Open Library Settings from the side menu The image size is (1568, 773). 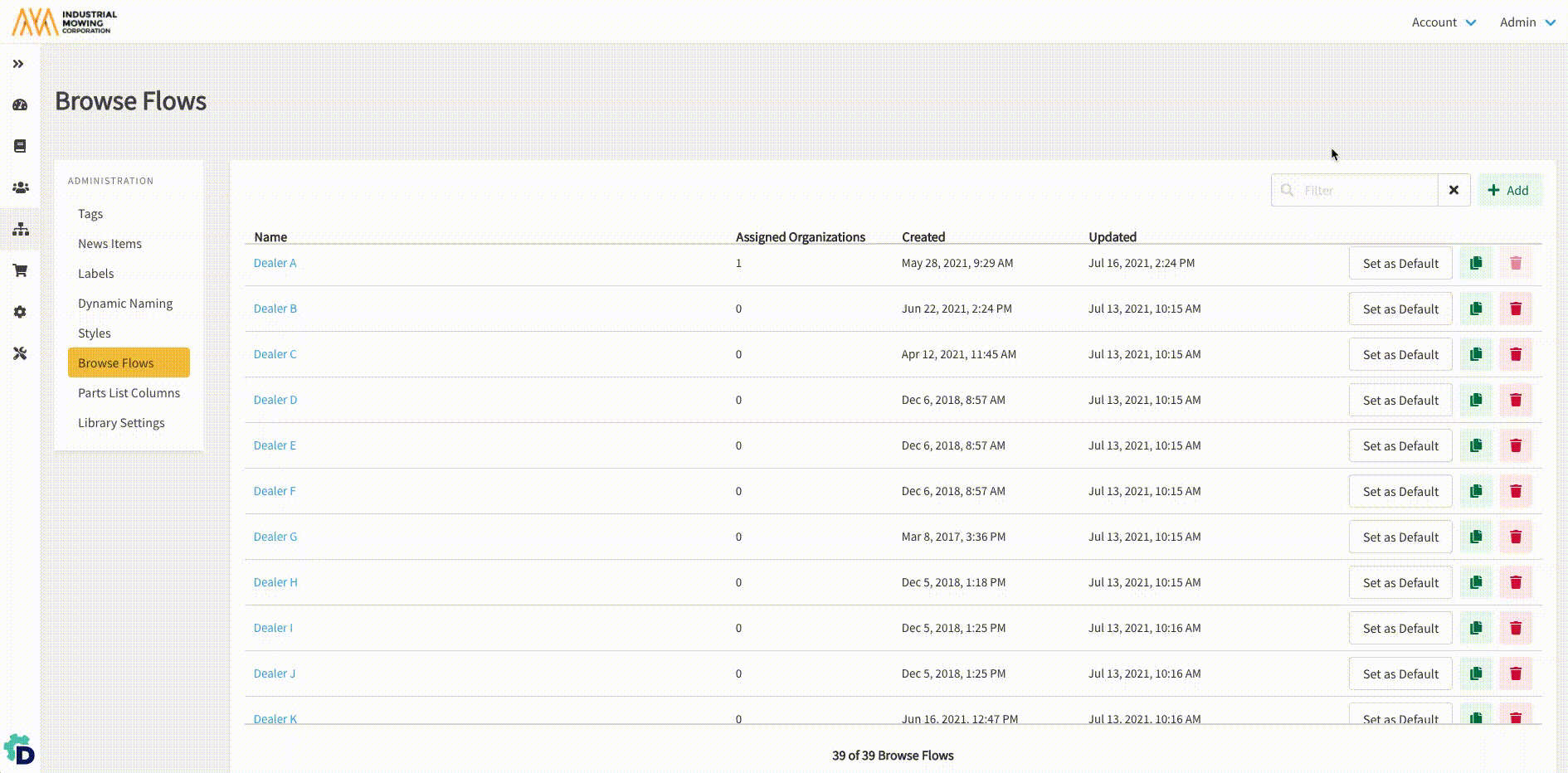point(121,423)
